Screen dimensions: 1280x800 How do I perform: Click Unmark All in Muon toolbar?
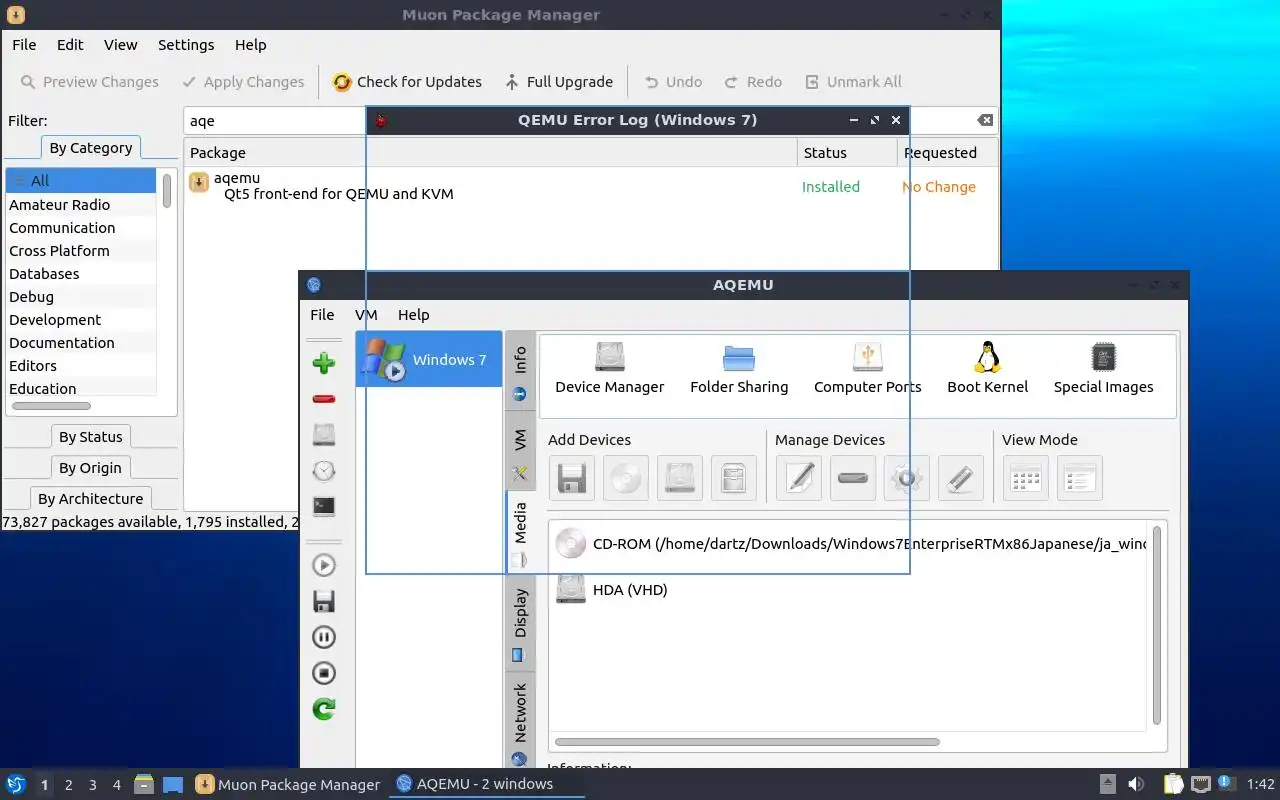pos(852,82)
